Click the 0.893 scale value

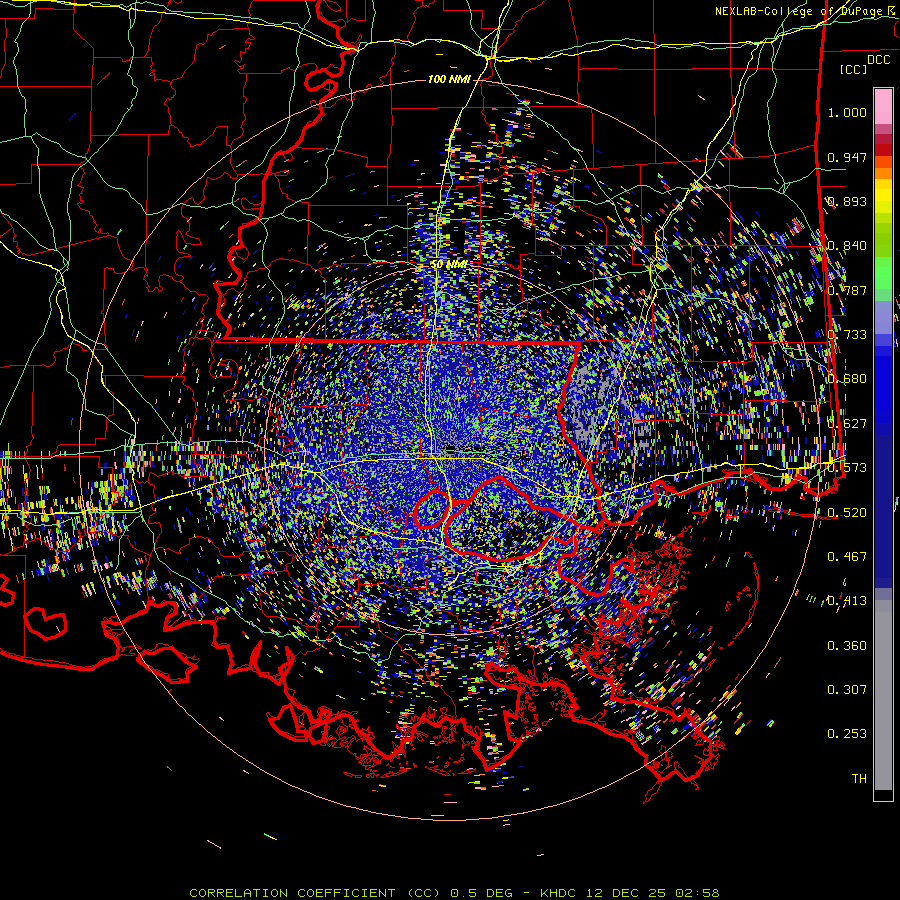pyautogui.click(x=847, y=201)
